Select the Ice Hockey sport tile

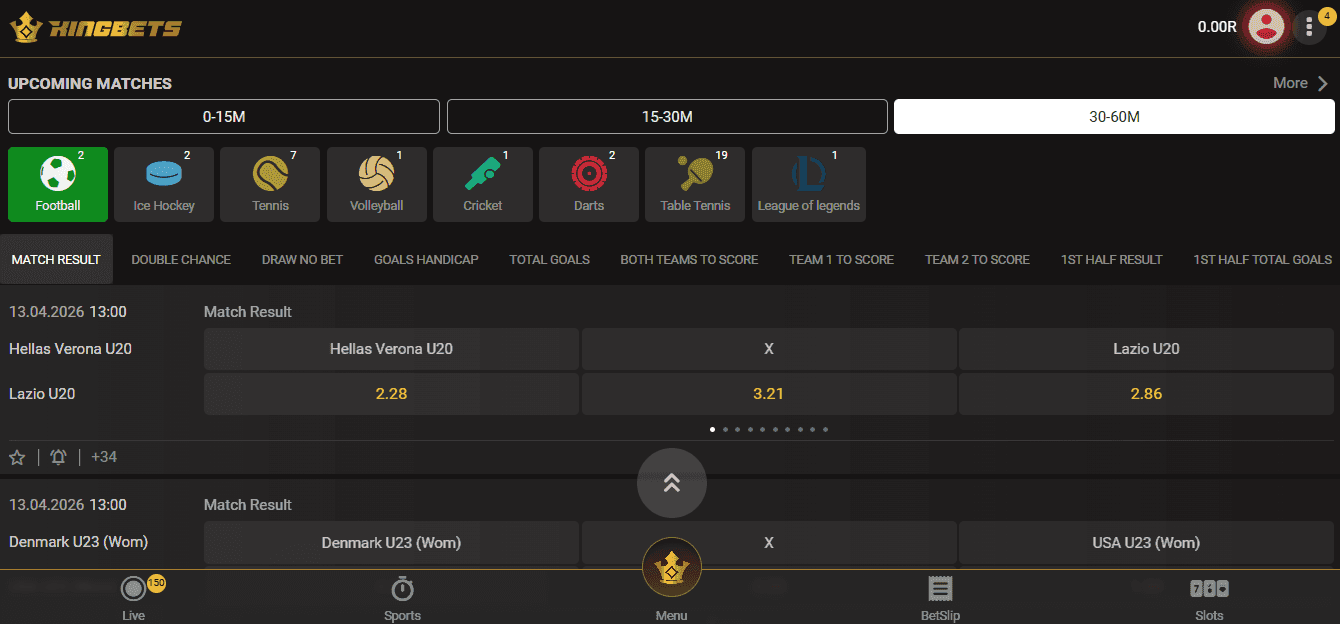(164, 184)
